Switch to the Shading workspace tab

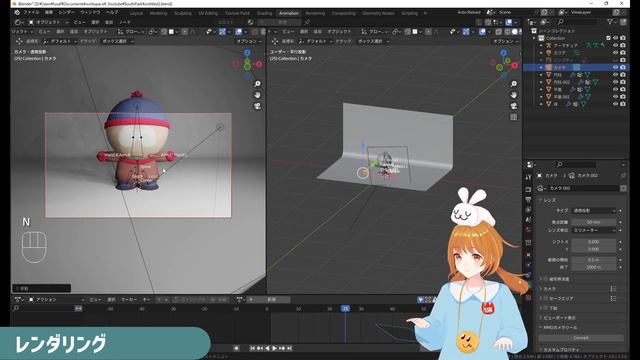pyautogui.click(x=264, y=13)
